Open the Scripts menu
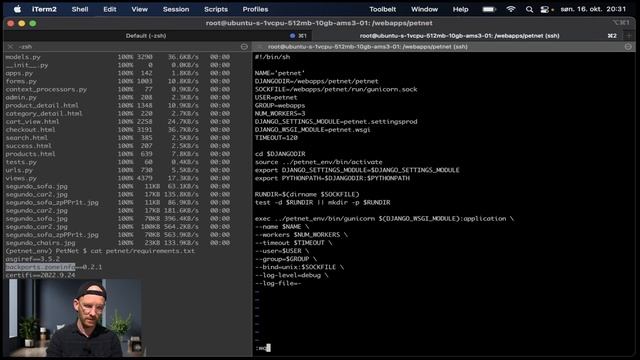This screenshot has height=360, width=640. click(216, 9)
